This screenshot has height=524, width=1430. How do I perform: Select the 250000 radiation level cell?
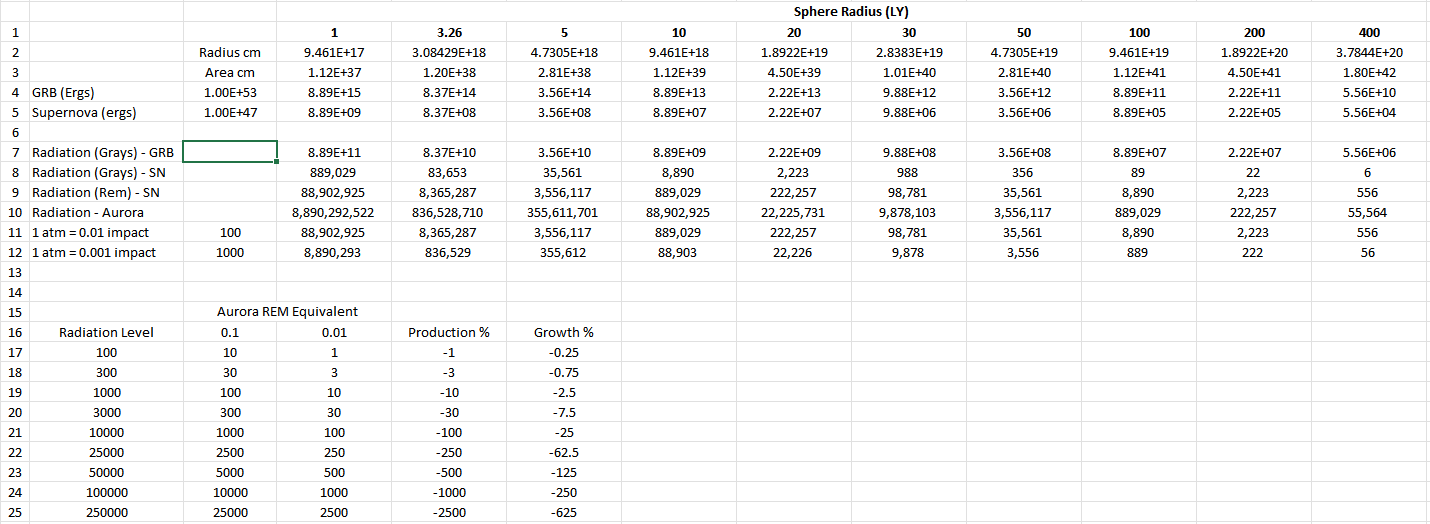point(106,512)
